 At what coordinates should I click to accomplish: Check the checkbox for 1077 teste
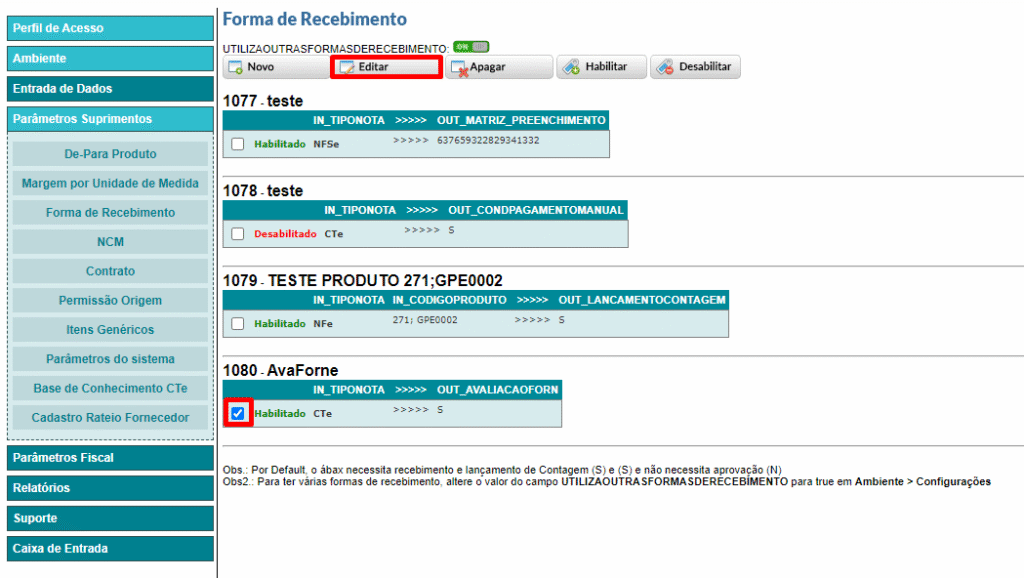(238, 144)
